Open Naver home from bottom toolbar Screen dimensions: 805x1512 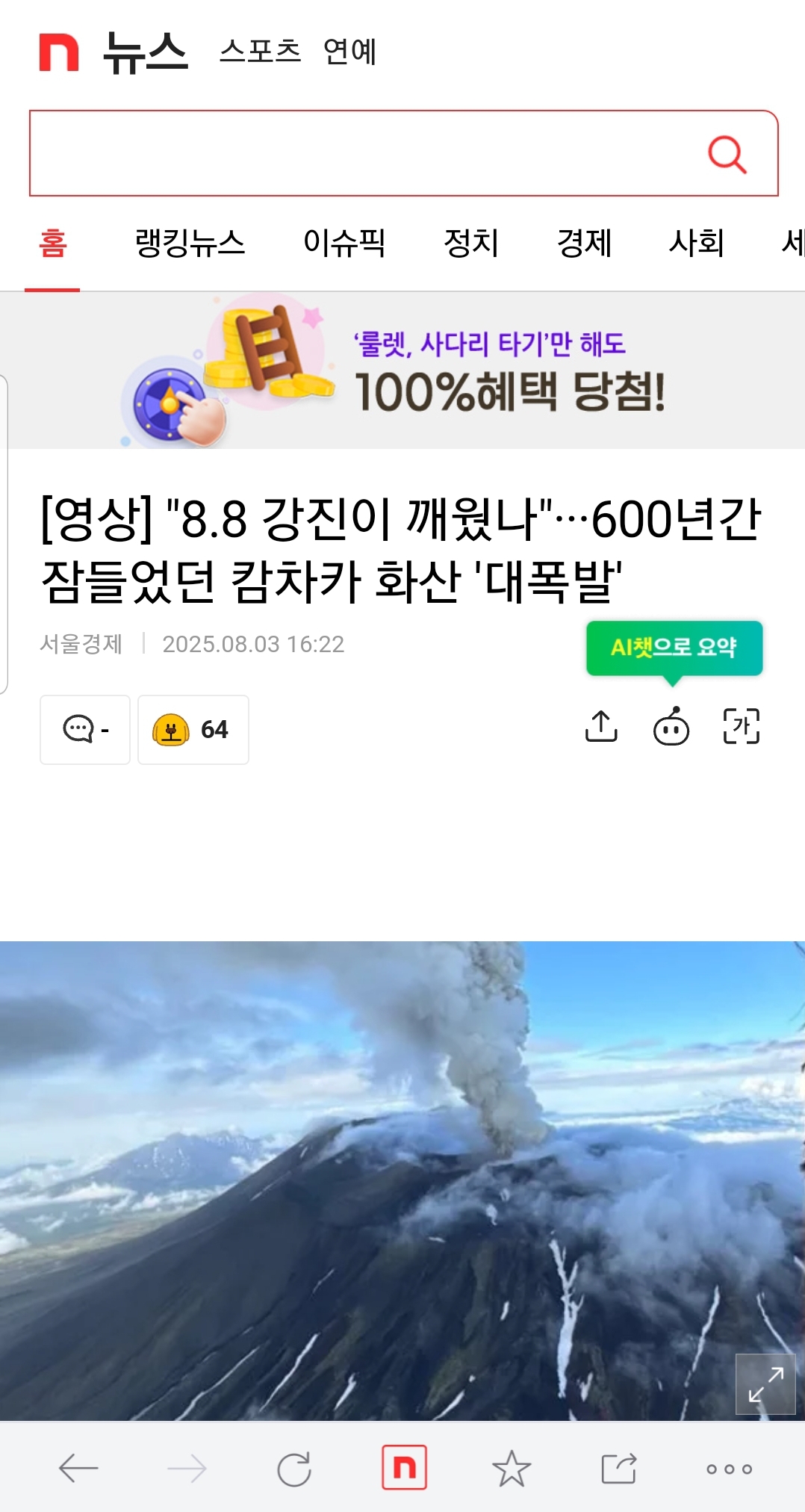point(404,1467)
